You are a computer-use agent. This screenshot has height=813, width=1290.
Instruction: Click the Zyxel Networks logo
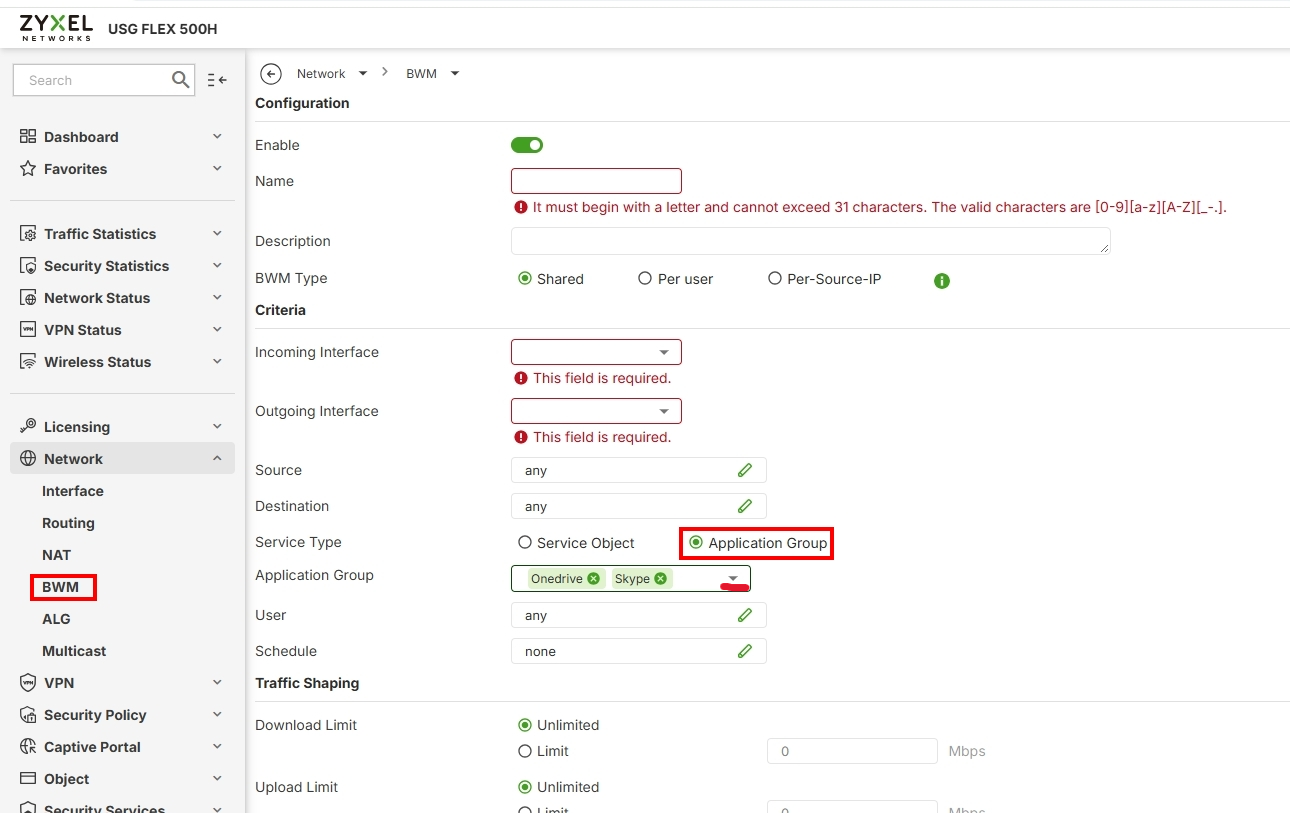click(x=56, y=27)
